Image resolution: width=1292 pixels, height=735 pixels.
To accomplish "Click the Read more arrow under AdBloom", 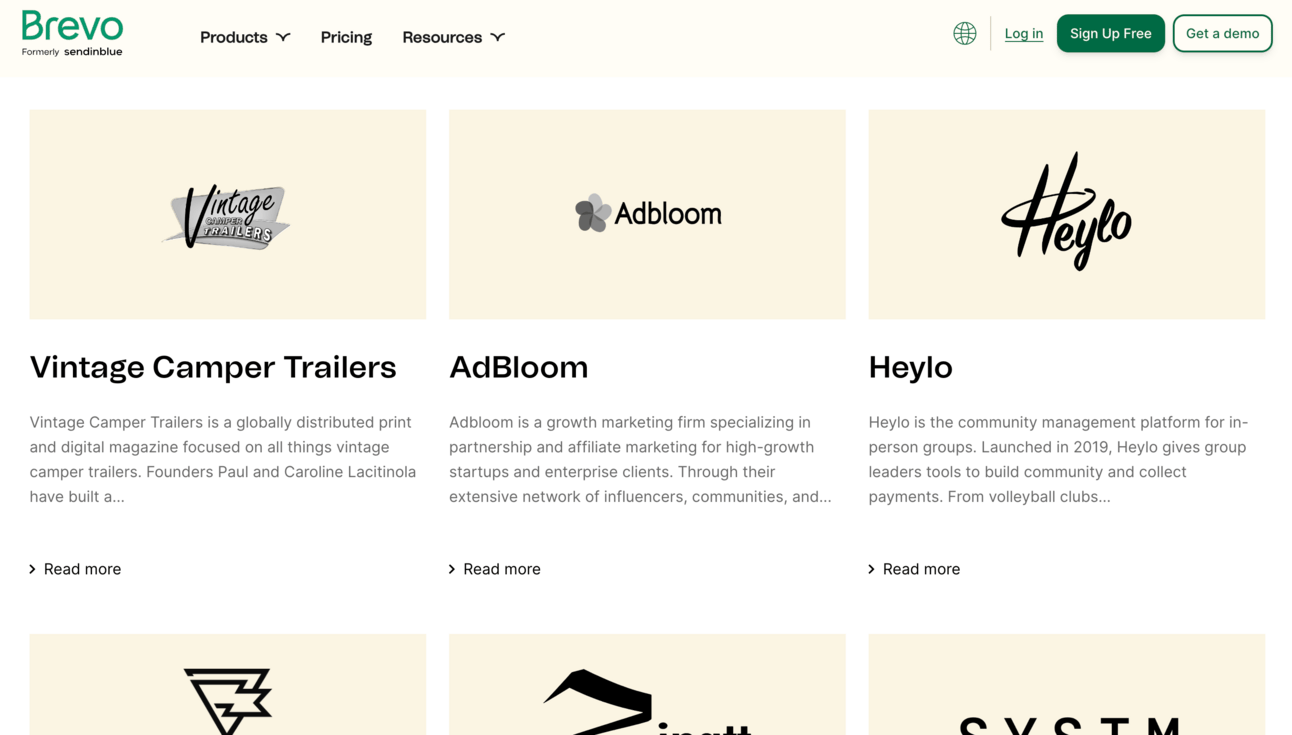I will click(452, 569).
